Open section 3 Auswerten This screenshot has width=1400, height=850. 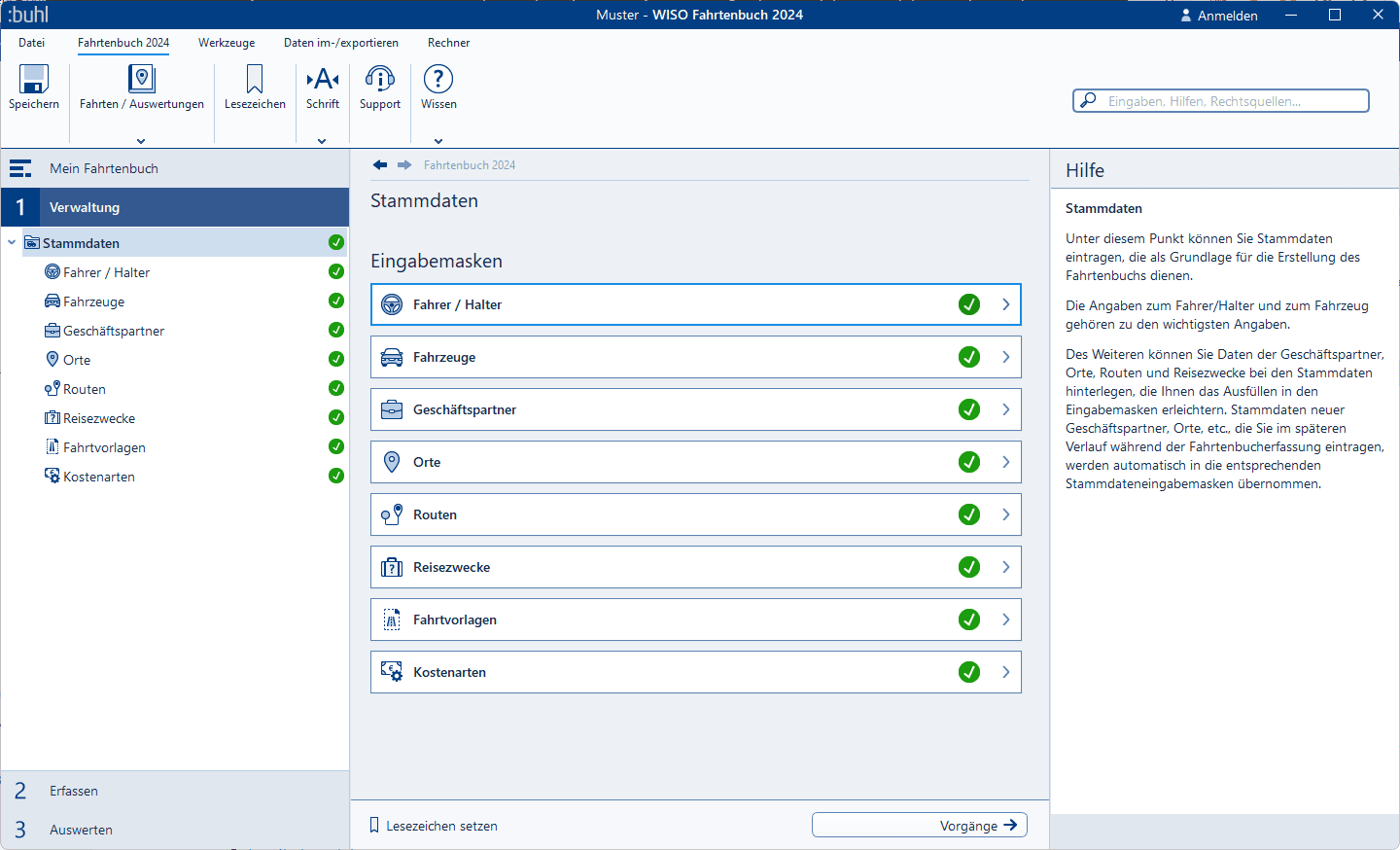click(x=175, y=830)
